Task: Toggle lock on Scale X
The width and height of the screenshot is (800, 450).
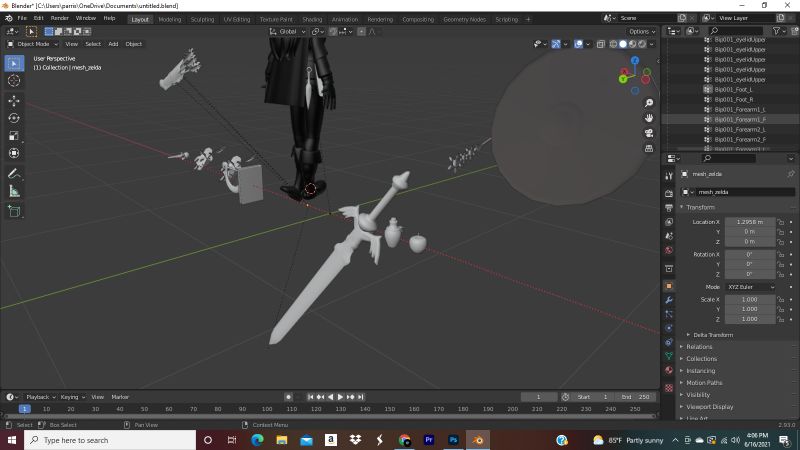Action: (x=781, y=299)
